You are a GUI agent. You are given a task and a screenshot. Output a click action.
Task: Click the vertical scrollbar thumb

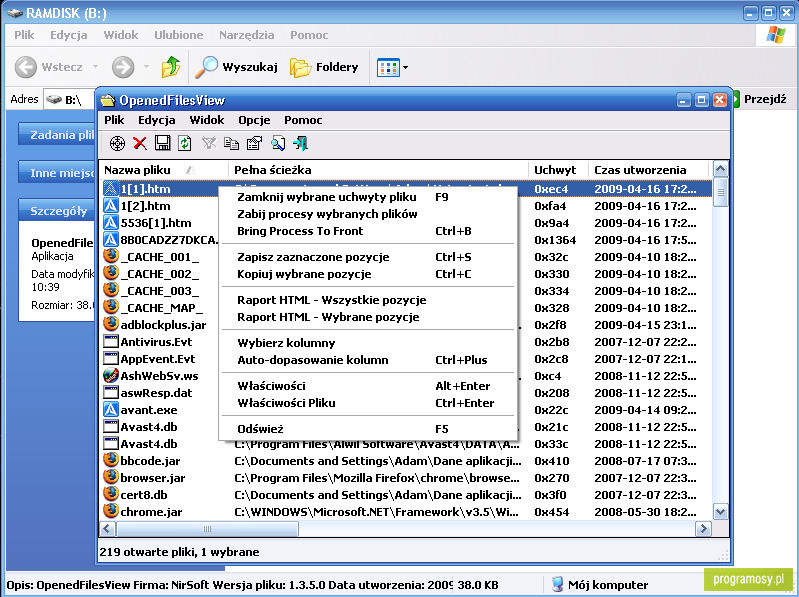coord(721,192)
